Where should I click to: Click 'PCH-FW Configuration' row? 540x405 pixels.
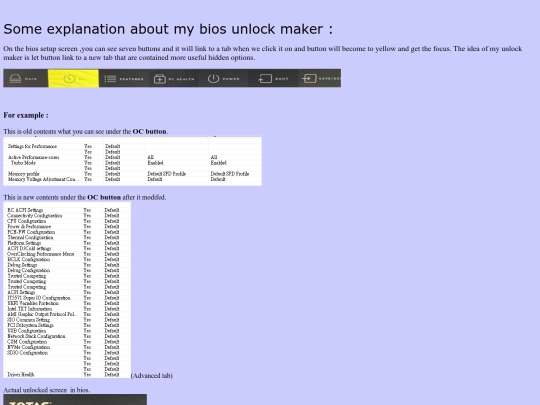(67, 232)
